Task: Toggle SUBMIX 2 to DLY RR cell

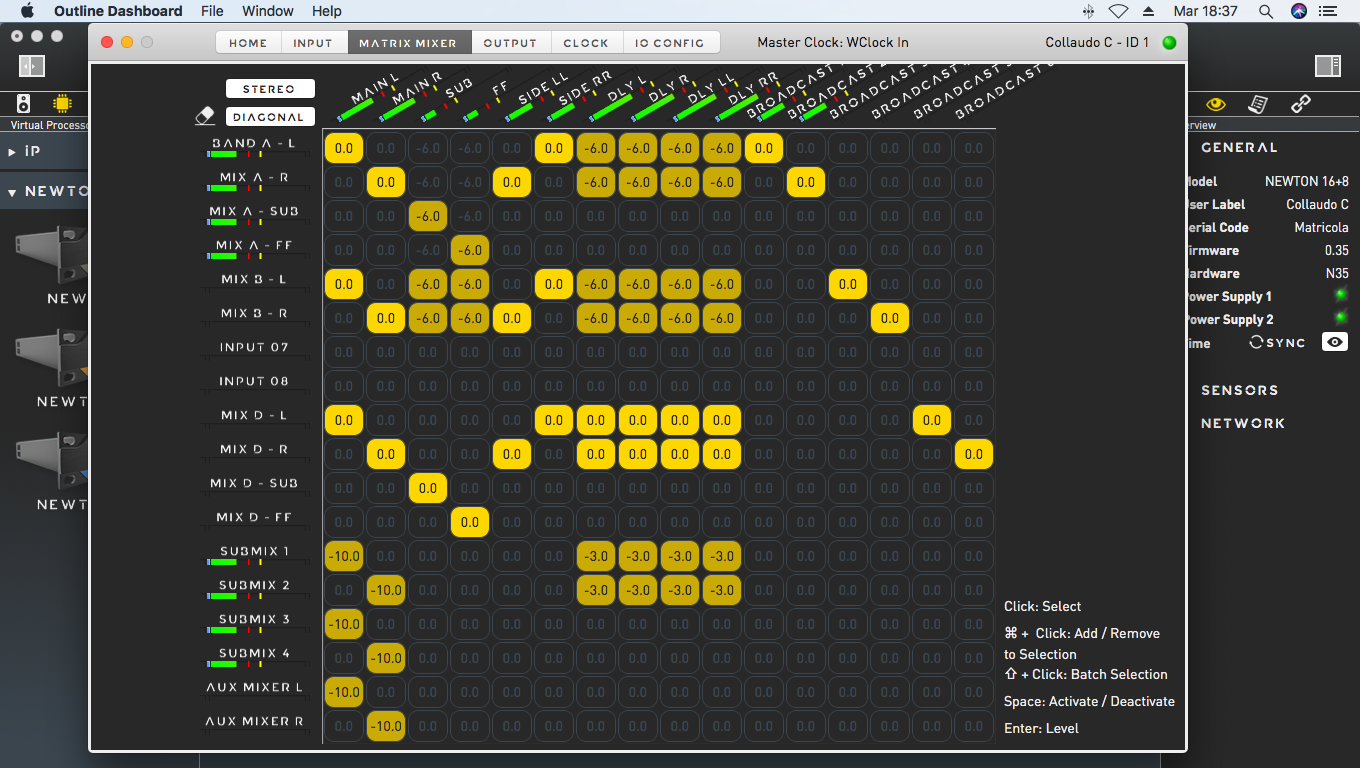Action: click(x=722, y=590)
